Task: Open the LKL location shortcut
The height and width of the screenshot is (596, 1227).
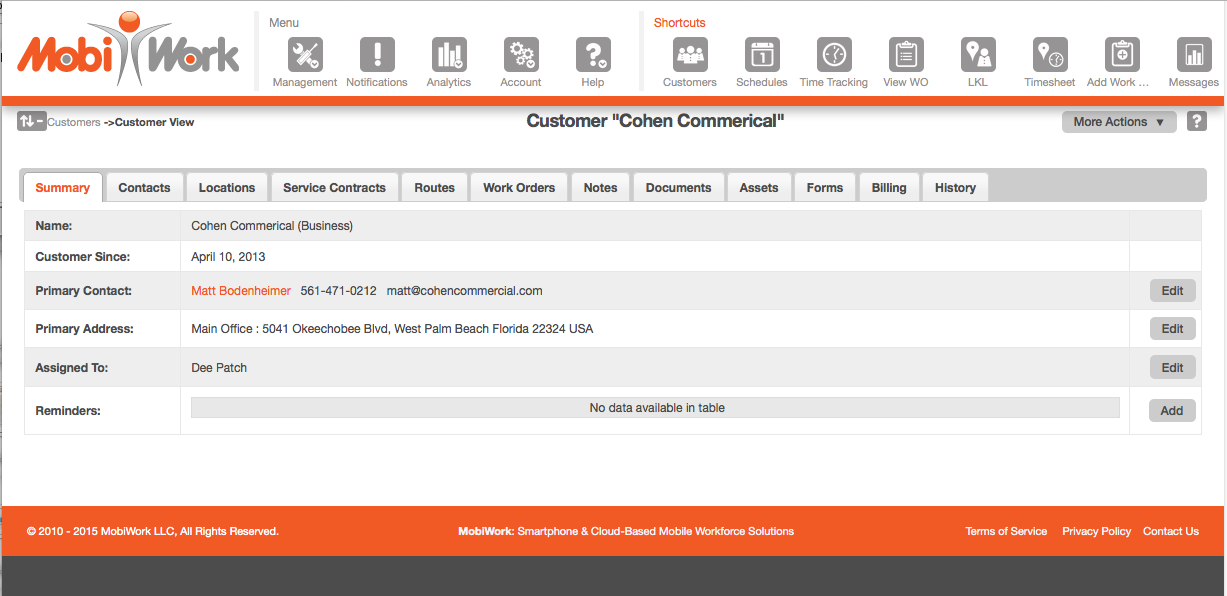Action: pyautogui.click(x=978, y=54)
